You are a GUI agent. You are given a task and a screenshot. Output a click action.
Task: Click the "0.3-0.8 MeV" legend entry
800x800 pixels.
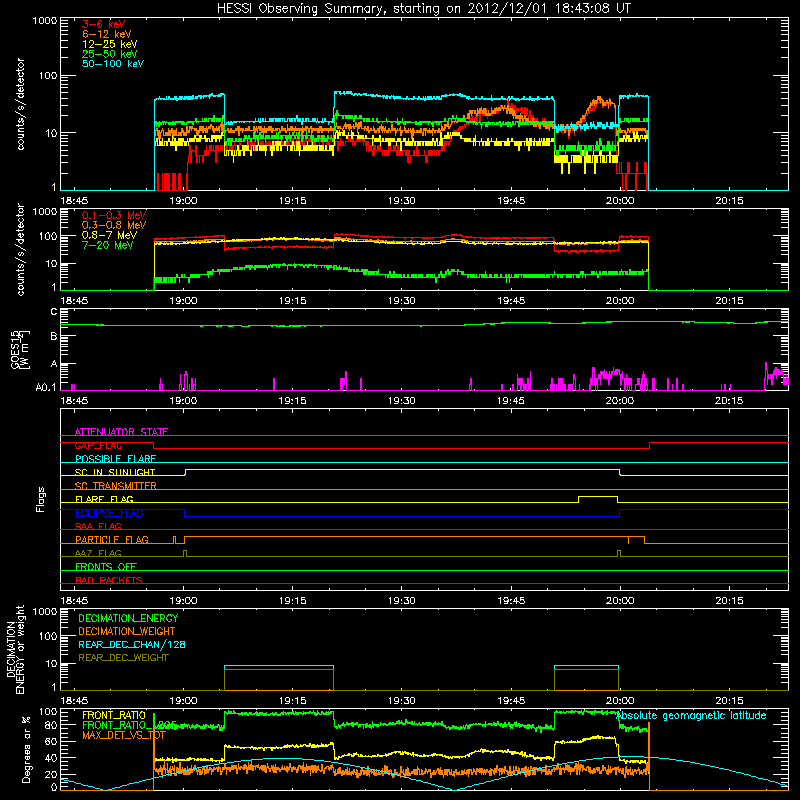coord(114,225)
